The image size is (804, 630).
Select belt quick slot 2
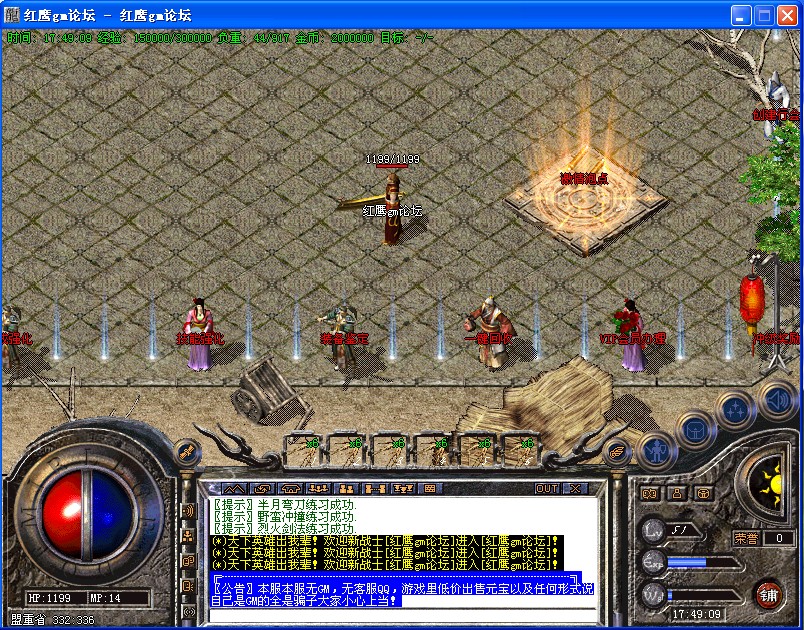point(347,450)
